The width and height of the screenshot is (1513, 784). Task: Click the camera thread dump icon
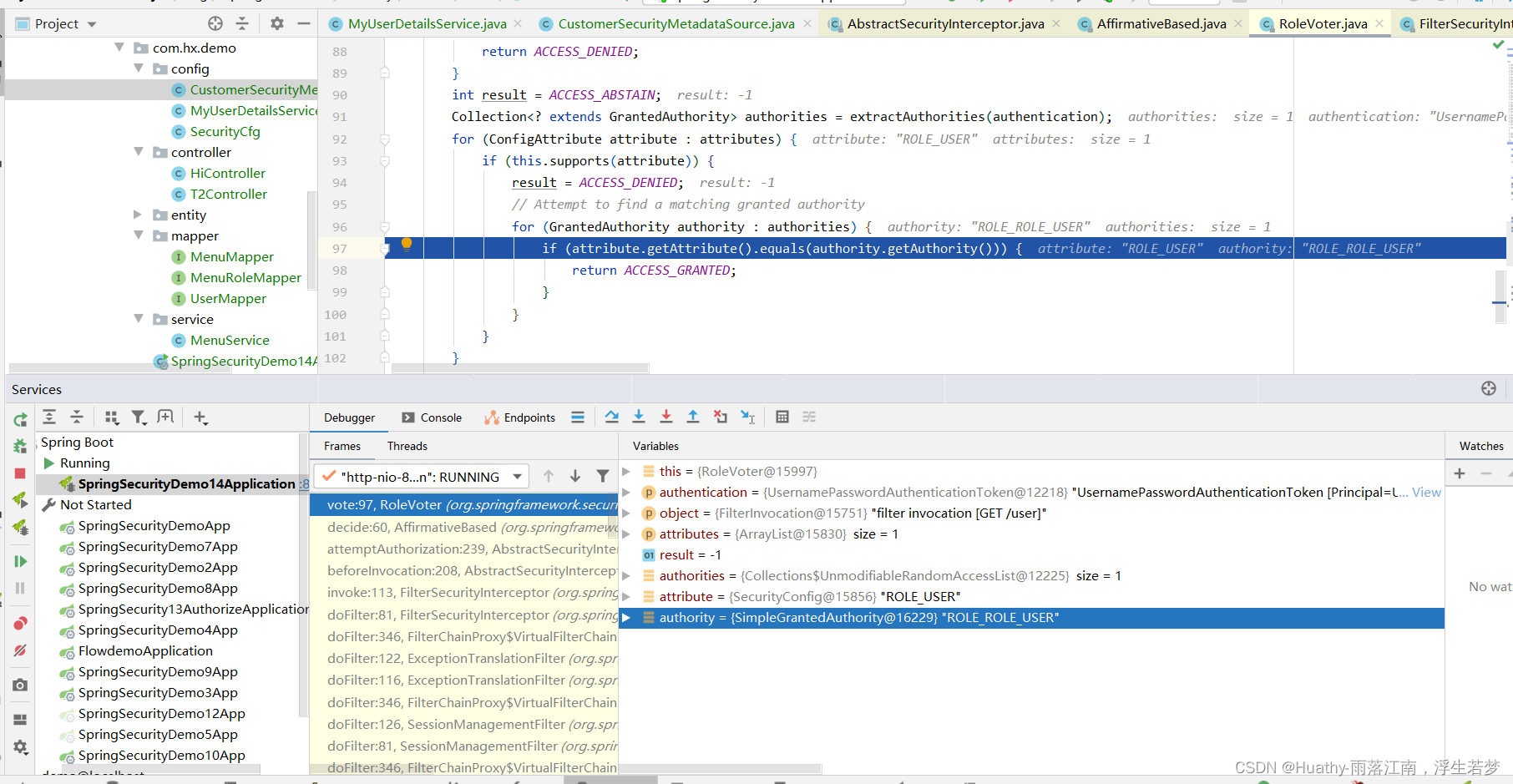pyautogui.click(x=20, y=685)
